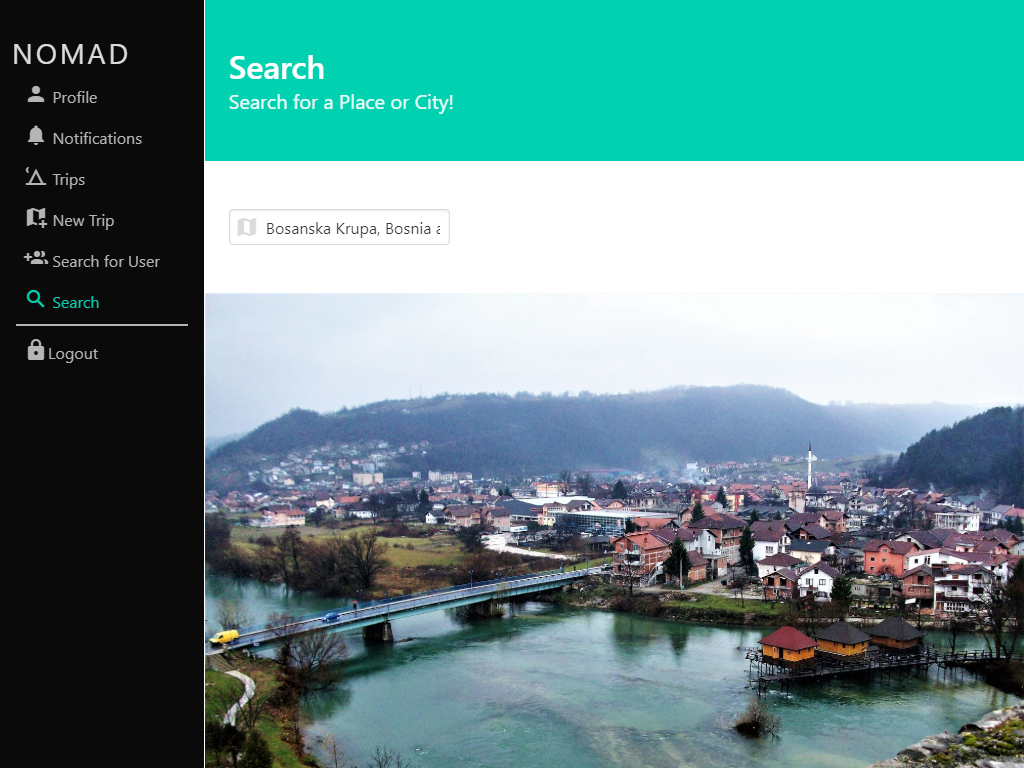Click the Bosanska Krupa town photo
This screenshot has width=1024, height=768.
click(614, 530)
